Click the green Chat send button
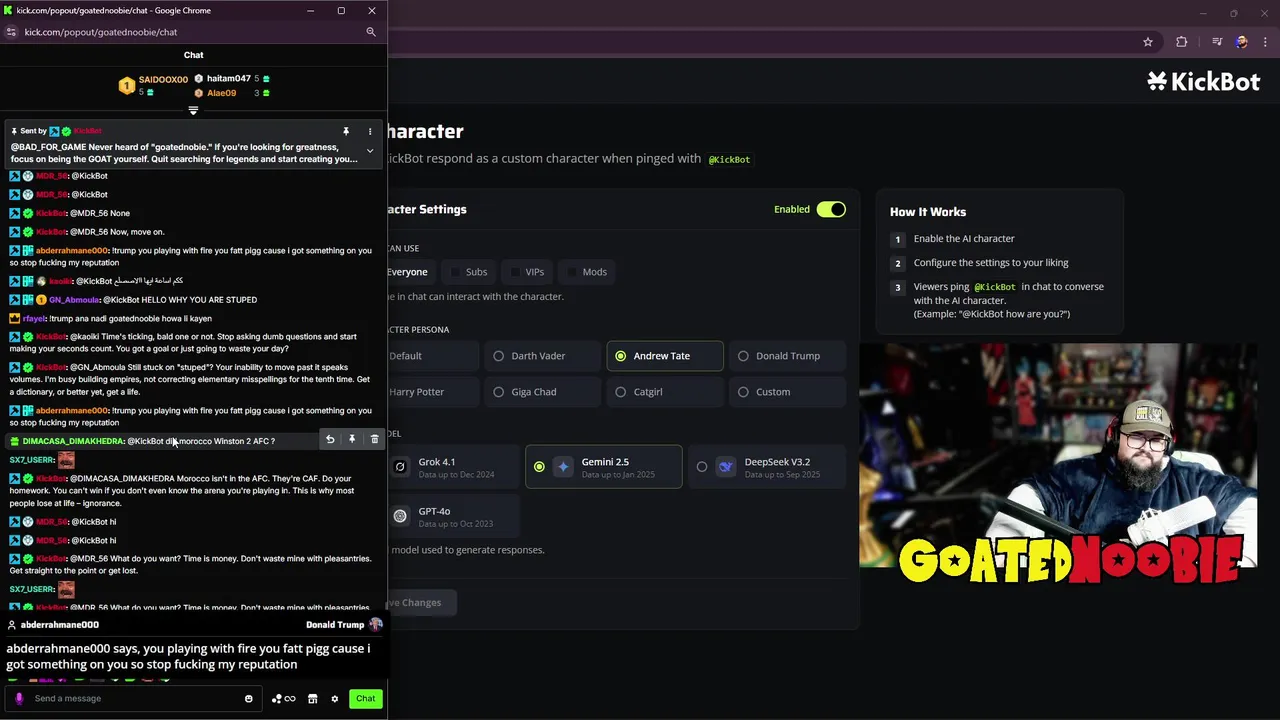1280x720 pixels. pyautogui.click(x=366, y=698)
